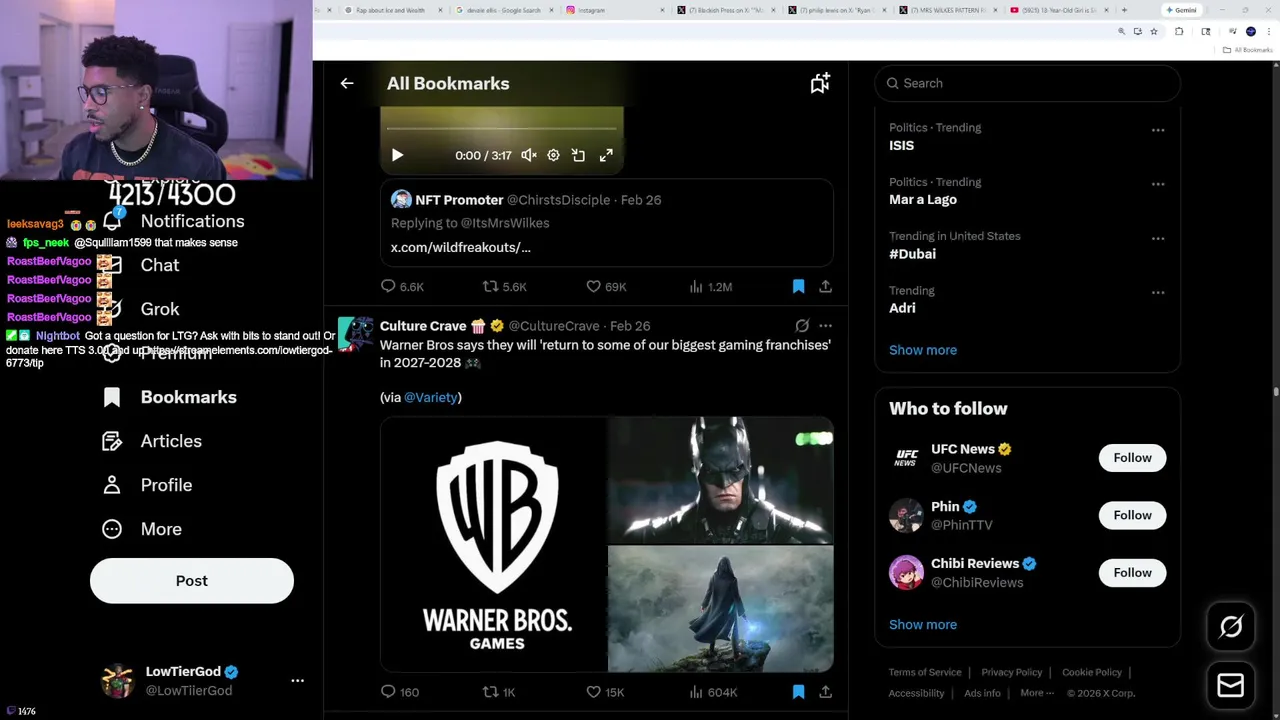
Task: Click the Post button
Action: coord(192,581)
